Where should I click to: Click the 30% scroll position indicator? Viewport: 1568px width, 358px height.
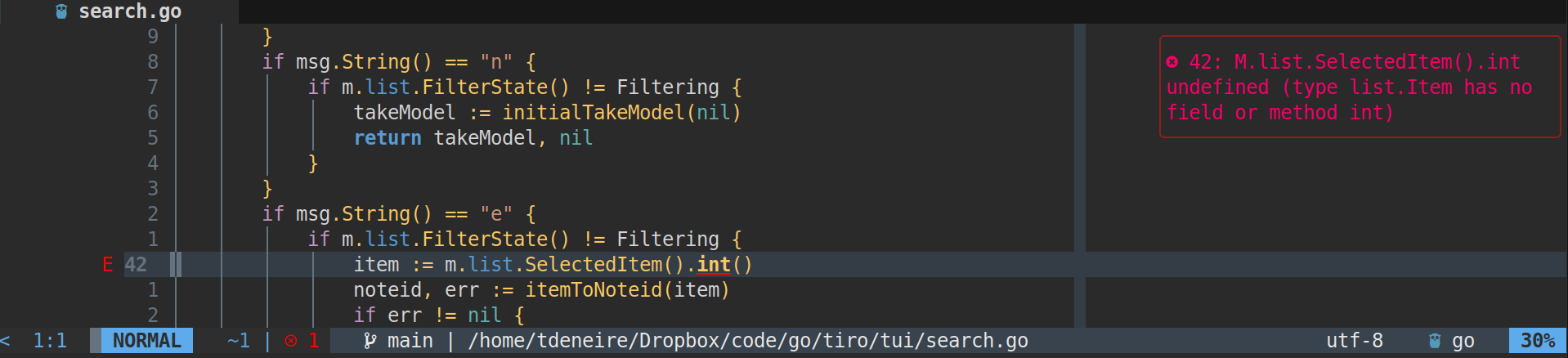(x=1538, y=341)
